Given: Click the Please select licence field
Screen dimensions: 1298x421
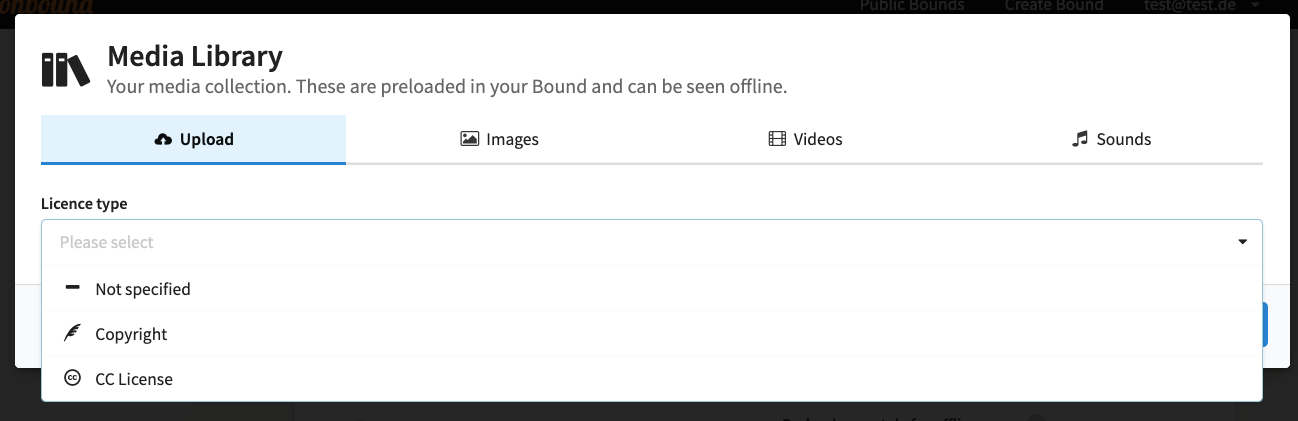Looking at the screenshot, I should click(652, 242).
